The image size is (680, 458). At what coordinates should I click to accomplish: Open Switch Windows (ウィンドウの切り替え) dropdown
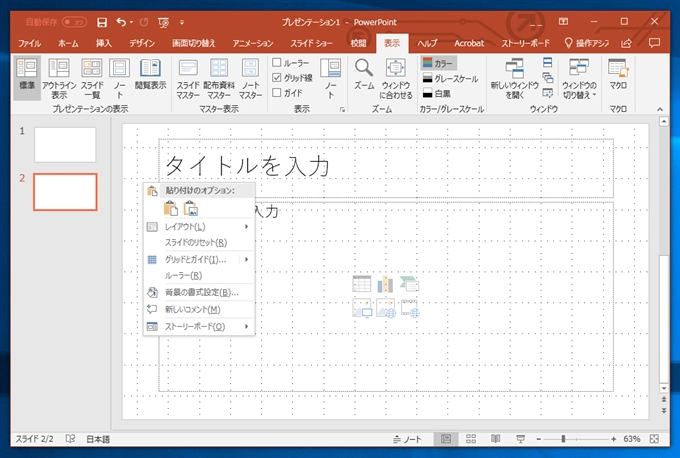578,78
